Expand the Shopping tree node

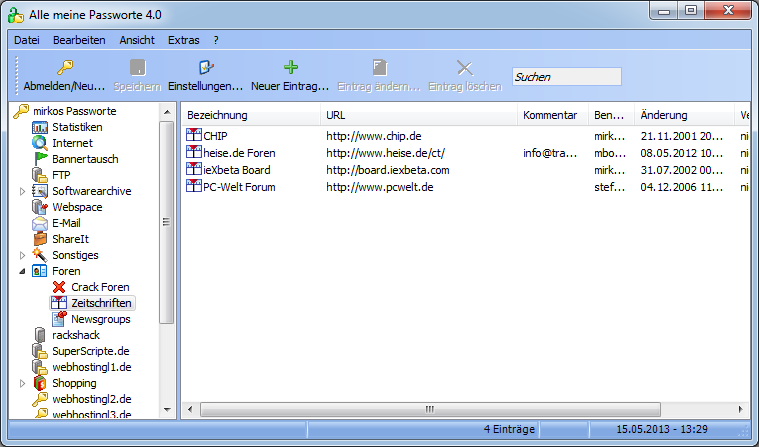tap(23, 383)
